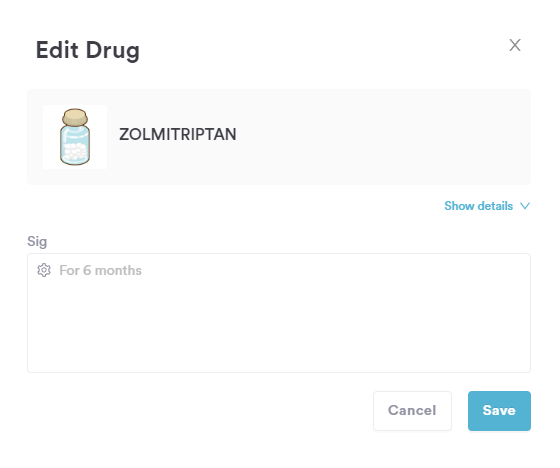Close the Edit Drug dialog
Screen dimensions: 560x468
coord(515,45)
